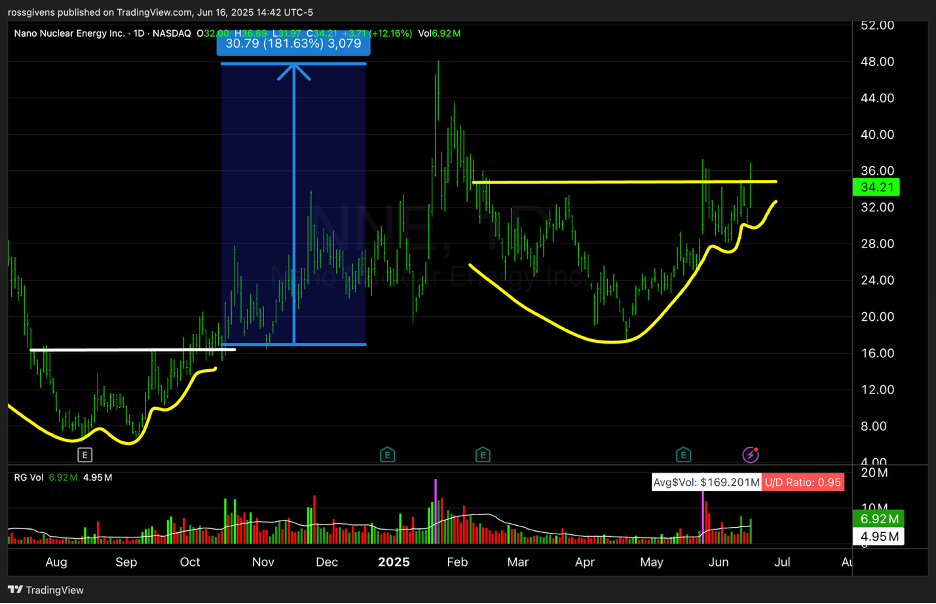This screenshot has height=604, width=936.
Task: Click the 1D interval in the chart legend
Action: (138, 33)
